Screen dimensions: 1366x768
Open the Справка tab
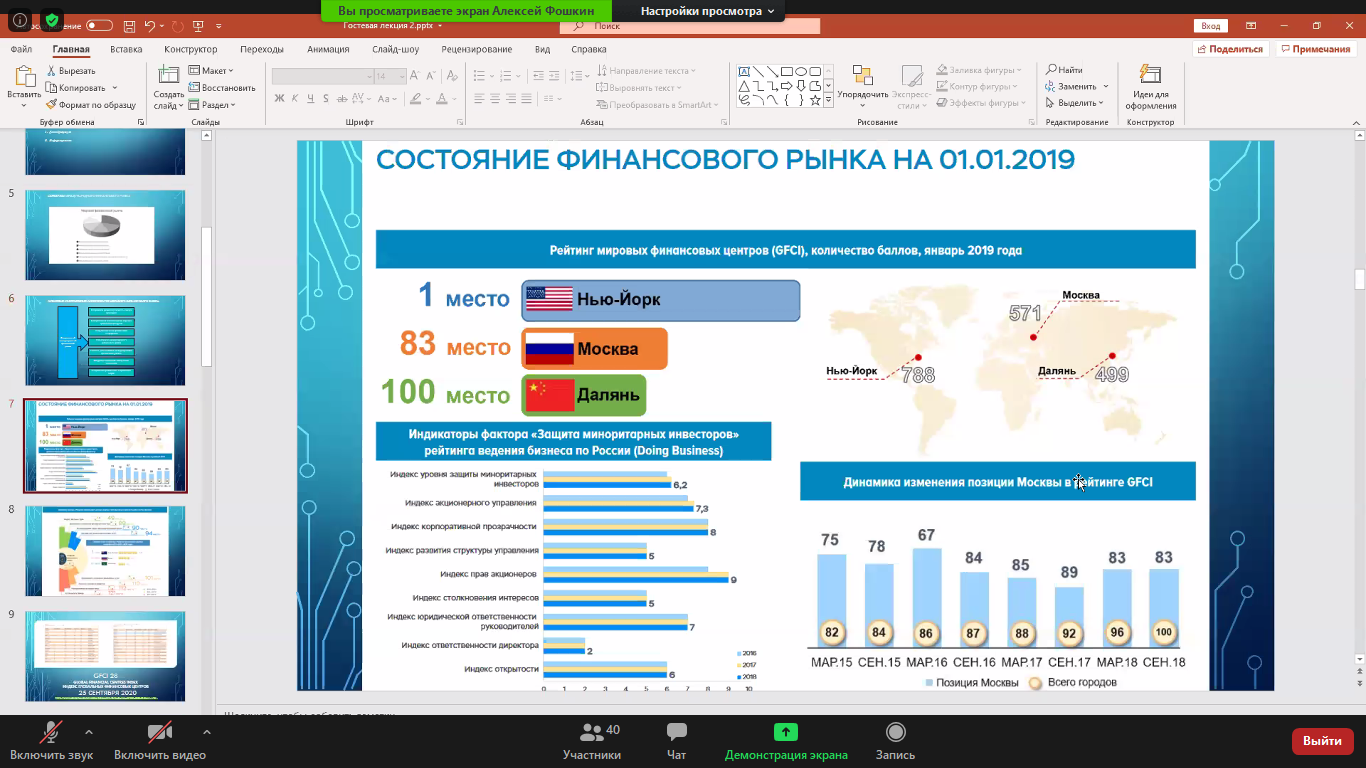pos(589,49)
